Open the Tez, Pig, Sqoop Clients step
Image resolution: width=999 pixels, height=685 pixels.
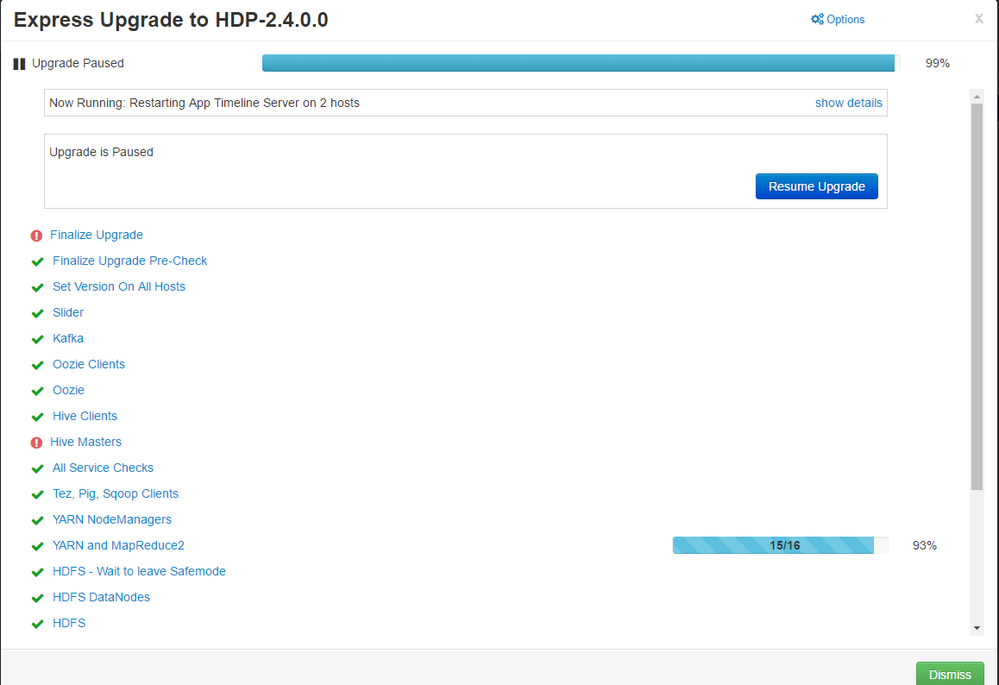tap(115, 494)
